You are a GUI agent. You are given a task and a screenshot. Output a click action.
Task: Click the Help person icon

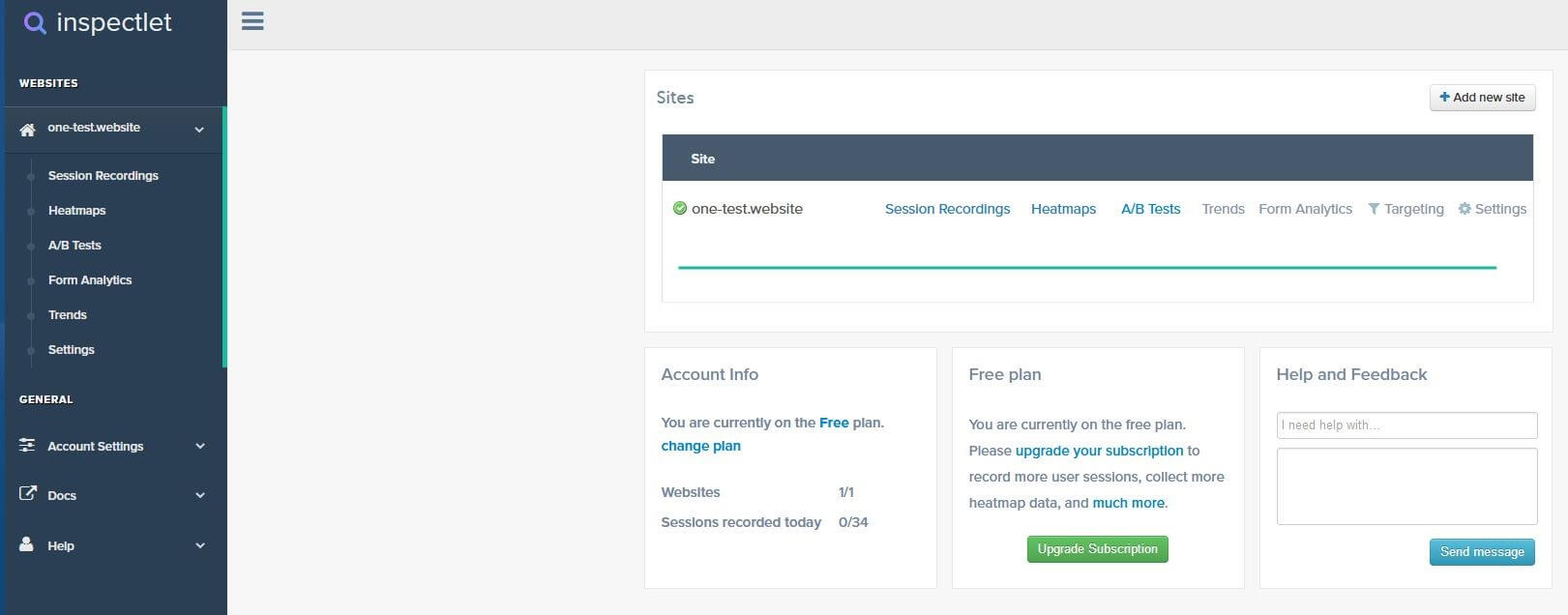pos(27,544)
